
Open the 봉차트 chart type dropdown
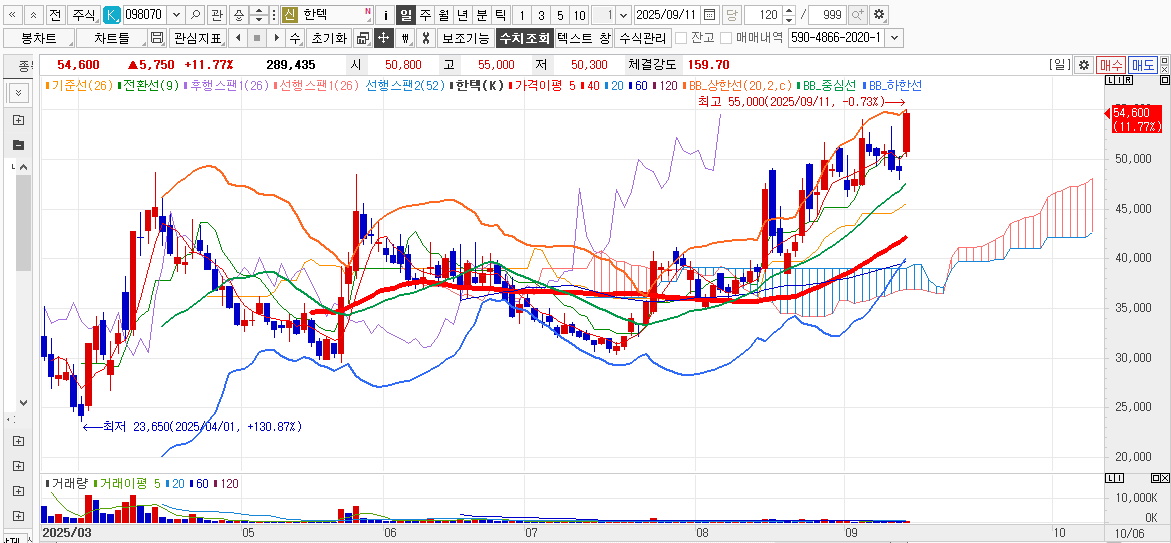39,38
